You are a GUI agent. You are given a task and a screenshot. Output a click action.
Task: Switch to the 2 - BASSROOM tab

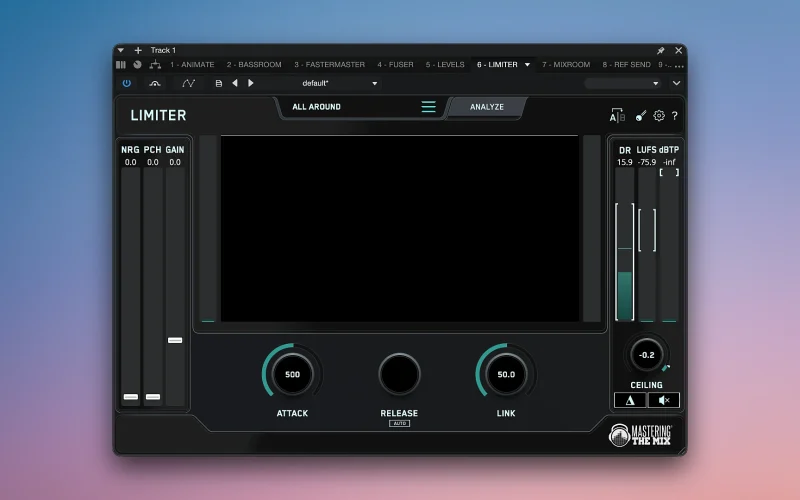(x=254, y=65)
